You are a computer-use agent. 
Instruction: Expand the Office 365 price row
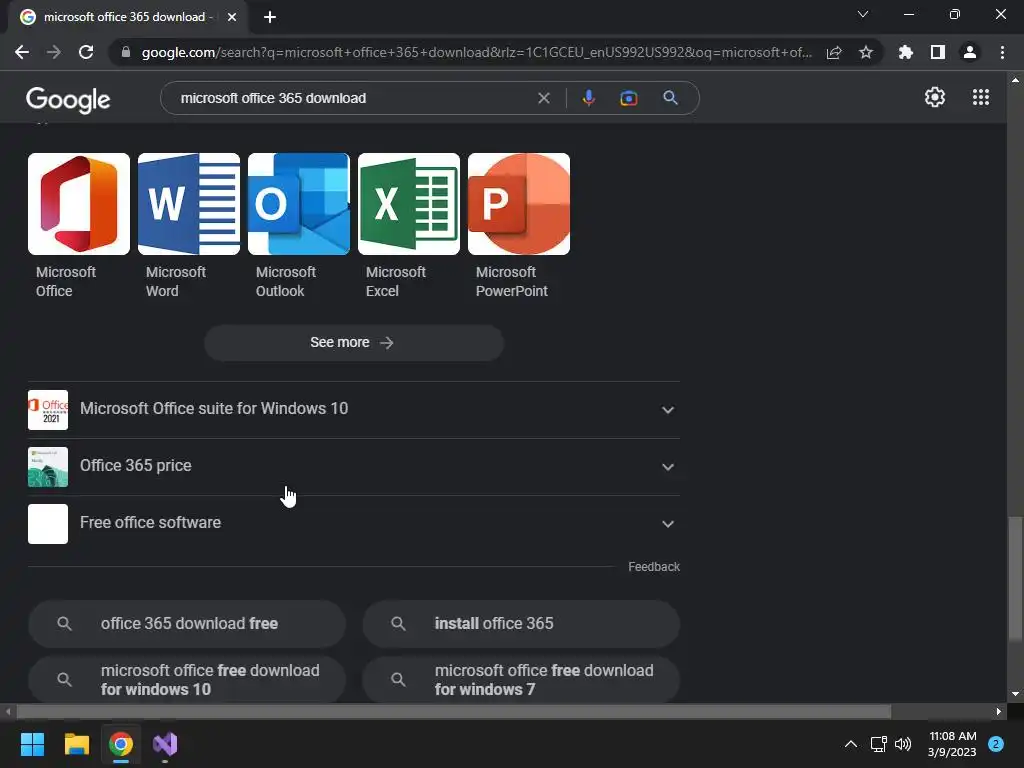click(354, 466)
